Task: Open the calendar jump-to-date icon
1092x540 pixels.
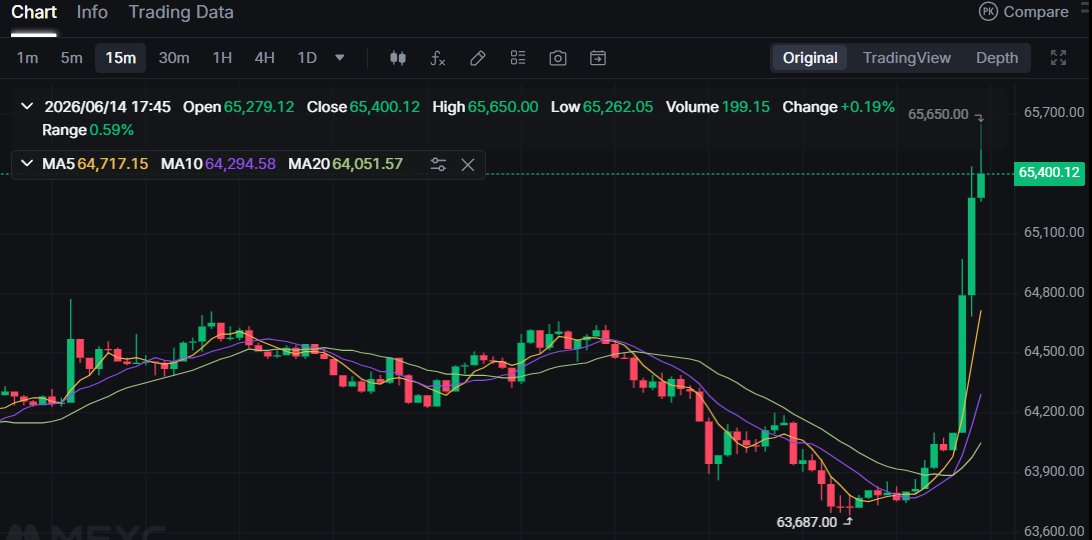Action: 598,58
